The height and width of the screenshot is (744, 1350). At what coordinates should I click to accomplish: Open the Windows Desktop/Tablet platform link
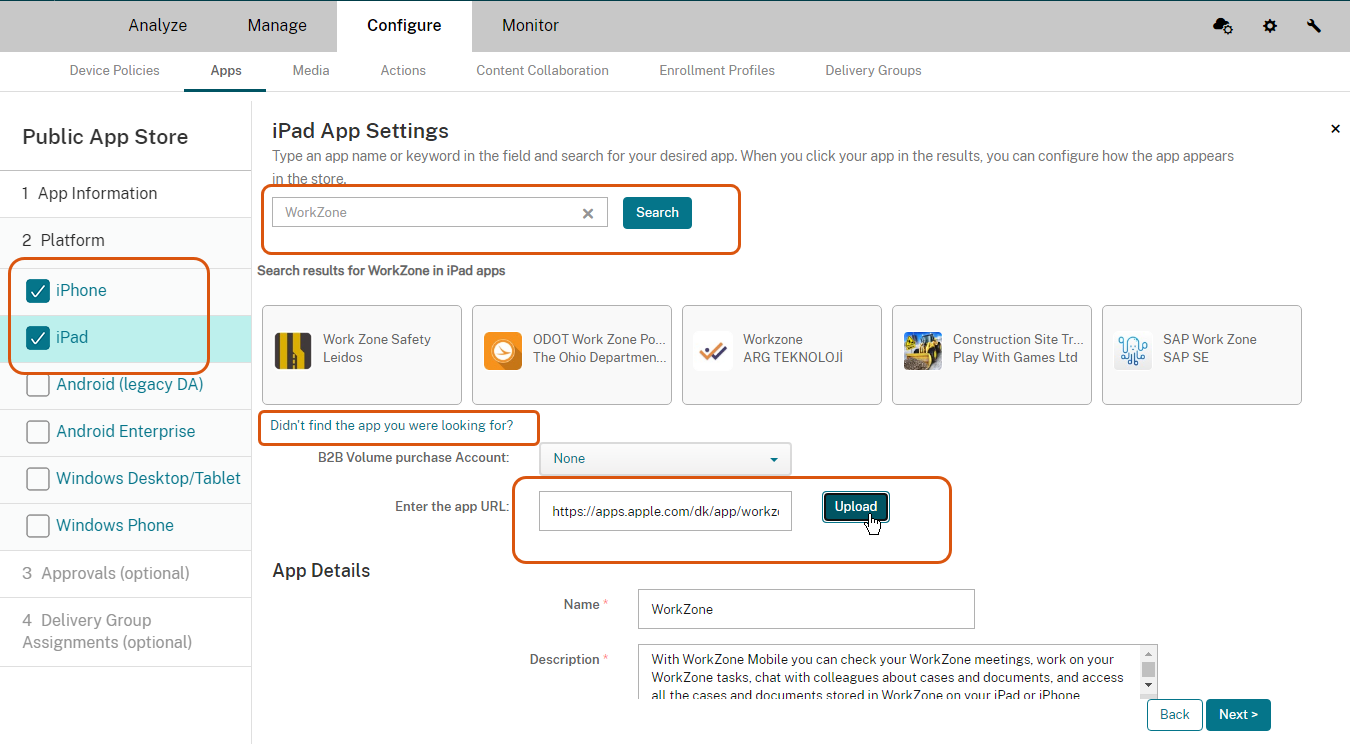[x=148, y=479]
